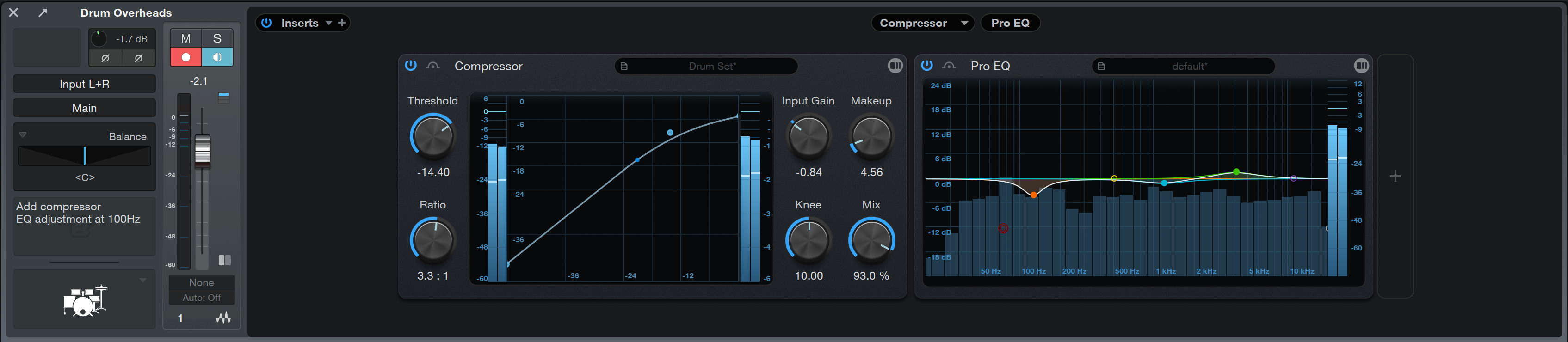Click the -0.84 input gain value
Image resolution: width=1568 pixels, height=342 pixels.
tap(809, 172)
